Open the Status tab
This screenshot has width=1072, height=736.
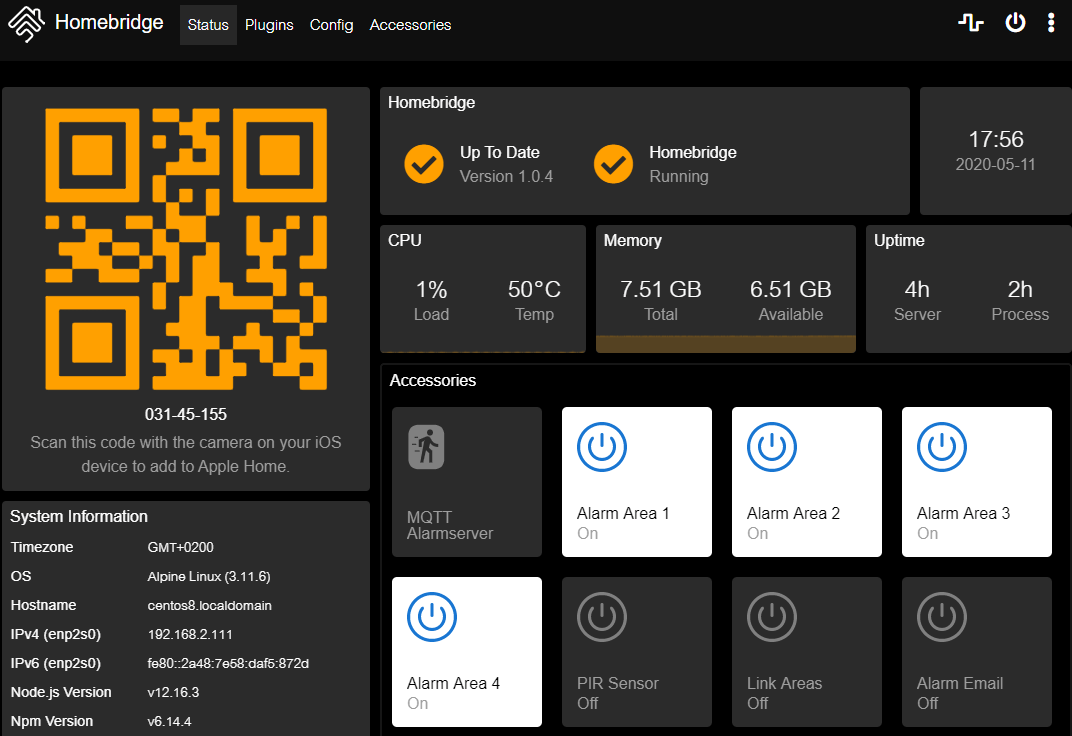[x=208, y=25]
